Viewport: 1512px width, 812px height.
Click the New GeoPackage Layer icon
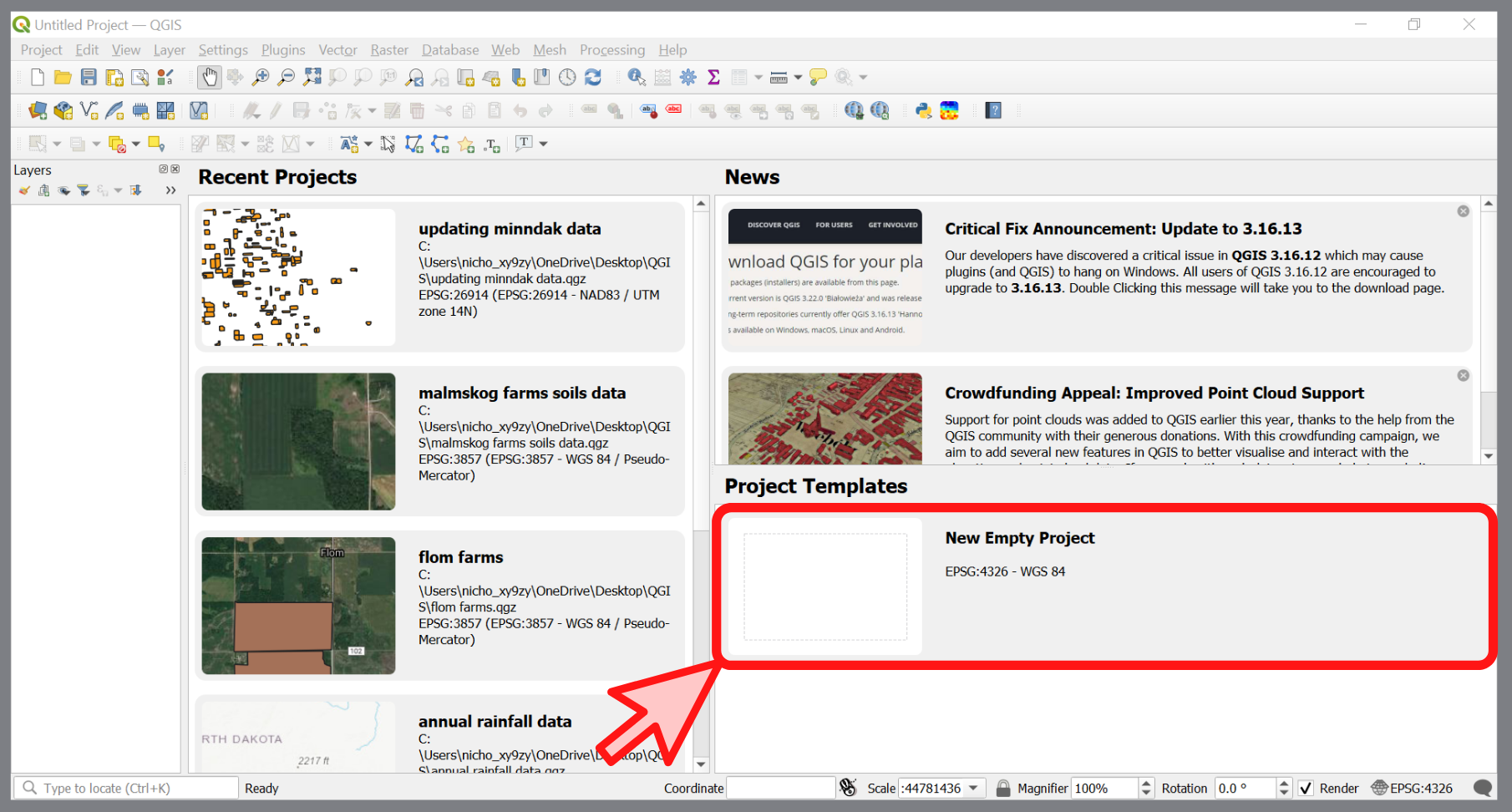click(63, 110)
